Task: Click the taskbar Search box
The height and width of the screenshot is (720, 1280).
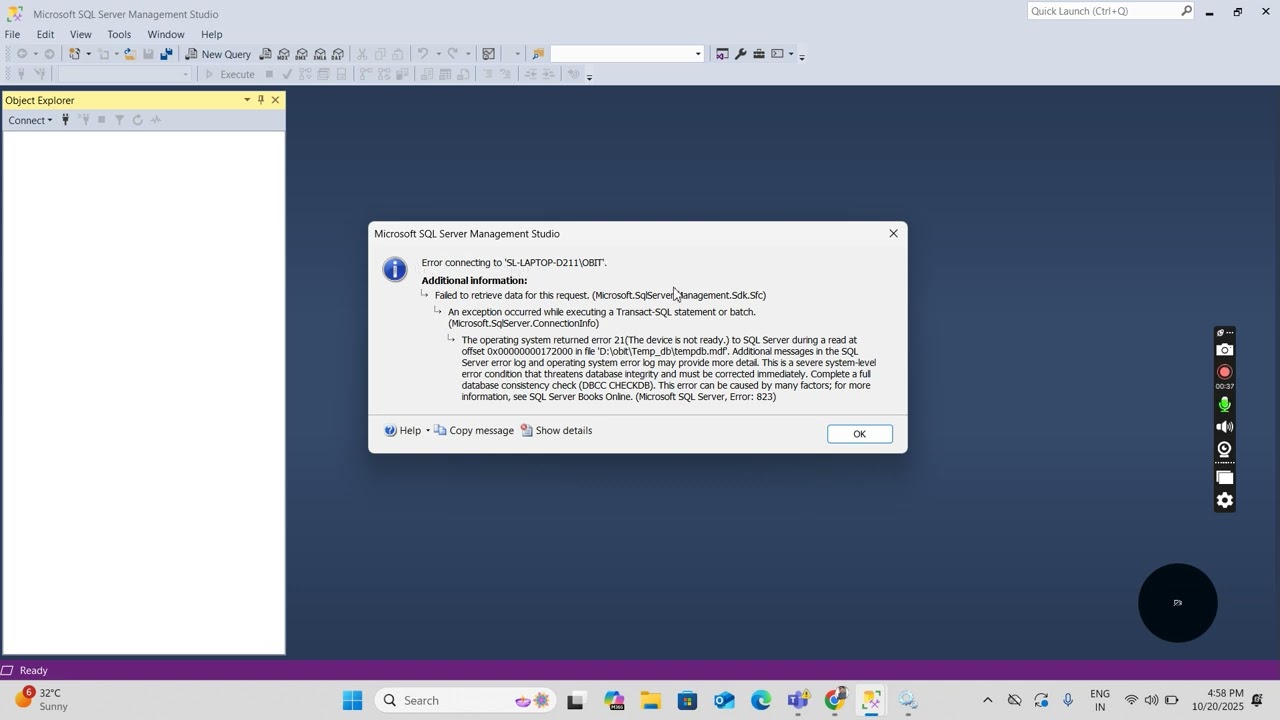Action: click(466, 700)
